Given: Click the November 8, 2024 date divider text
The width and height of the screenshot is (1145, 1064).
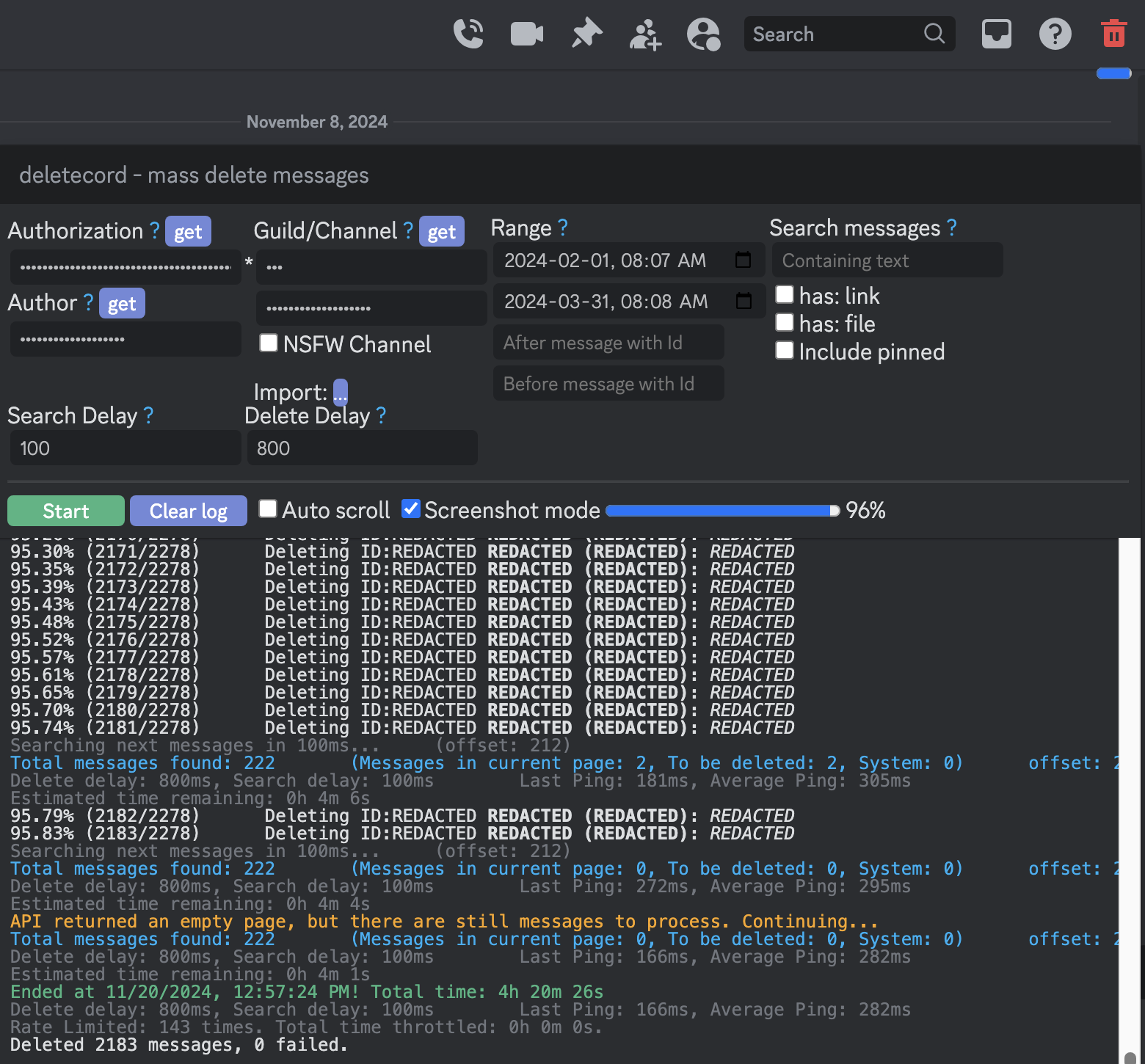Looking at the screenshot, I should 317,122.
